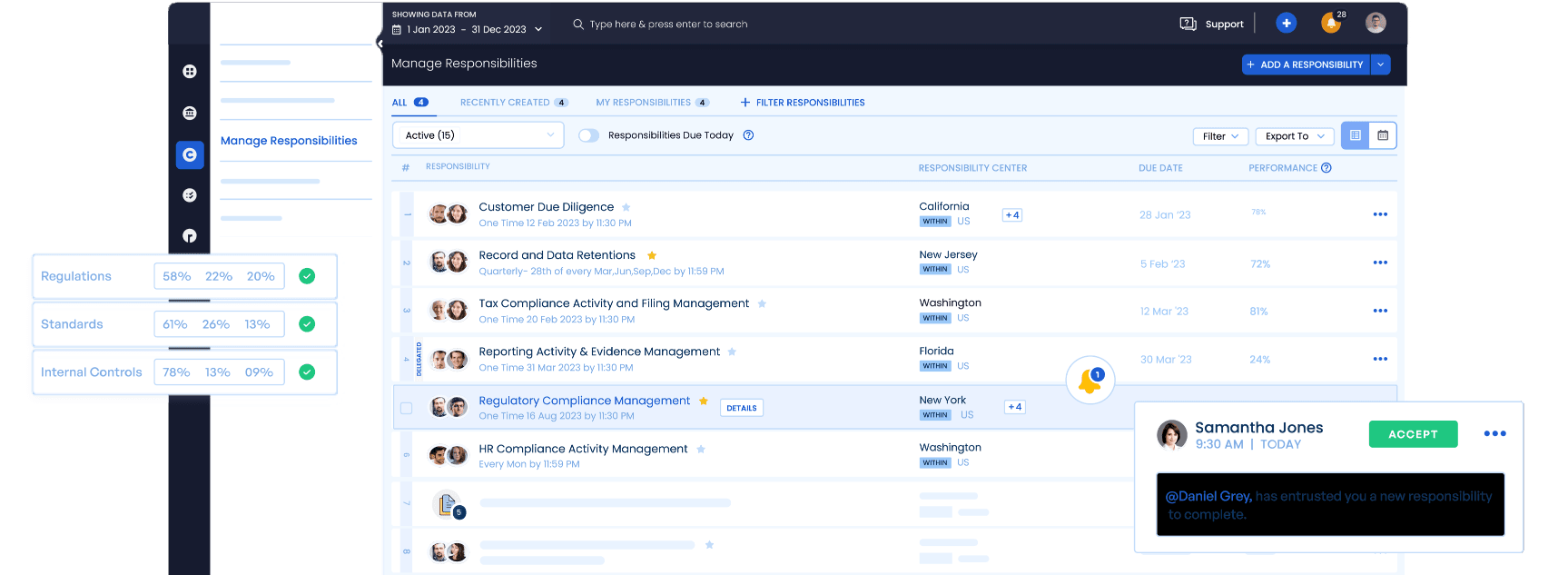The width and height of the screenshot is (1568, 575).
Task: Click the blue plus quick-add icon
Action: [x=1286, y=24]
